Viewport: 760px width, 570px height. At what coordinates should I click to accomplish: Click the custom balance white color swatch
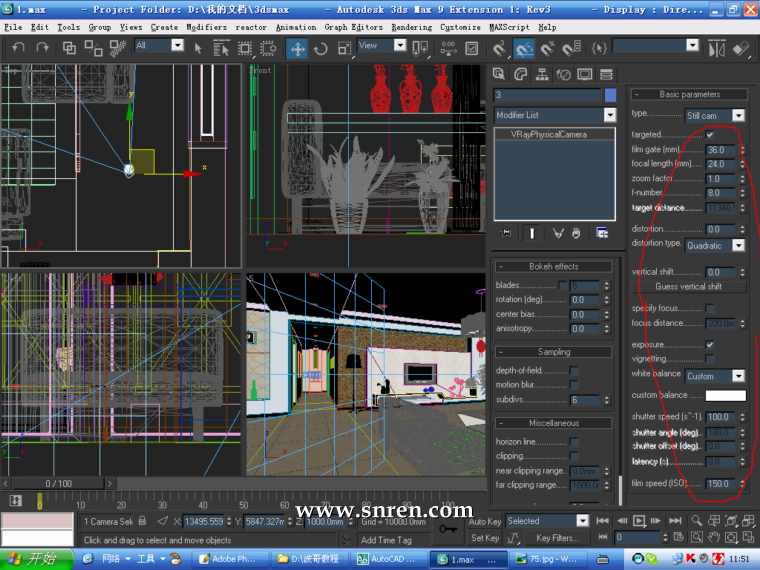pos(725,395)
